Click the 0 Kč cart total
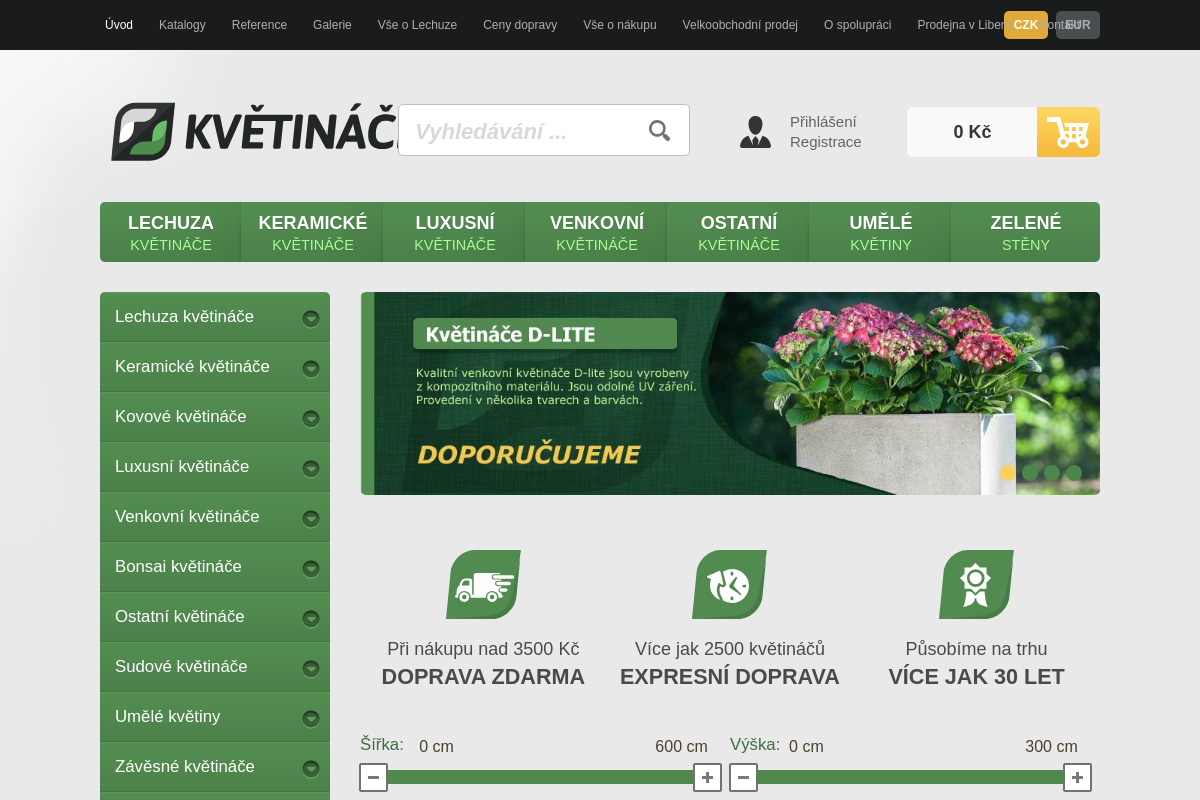 click(972, 132)
